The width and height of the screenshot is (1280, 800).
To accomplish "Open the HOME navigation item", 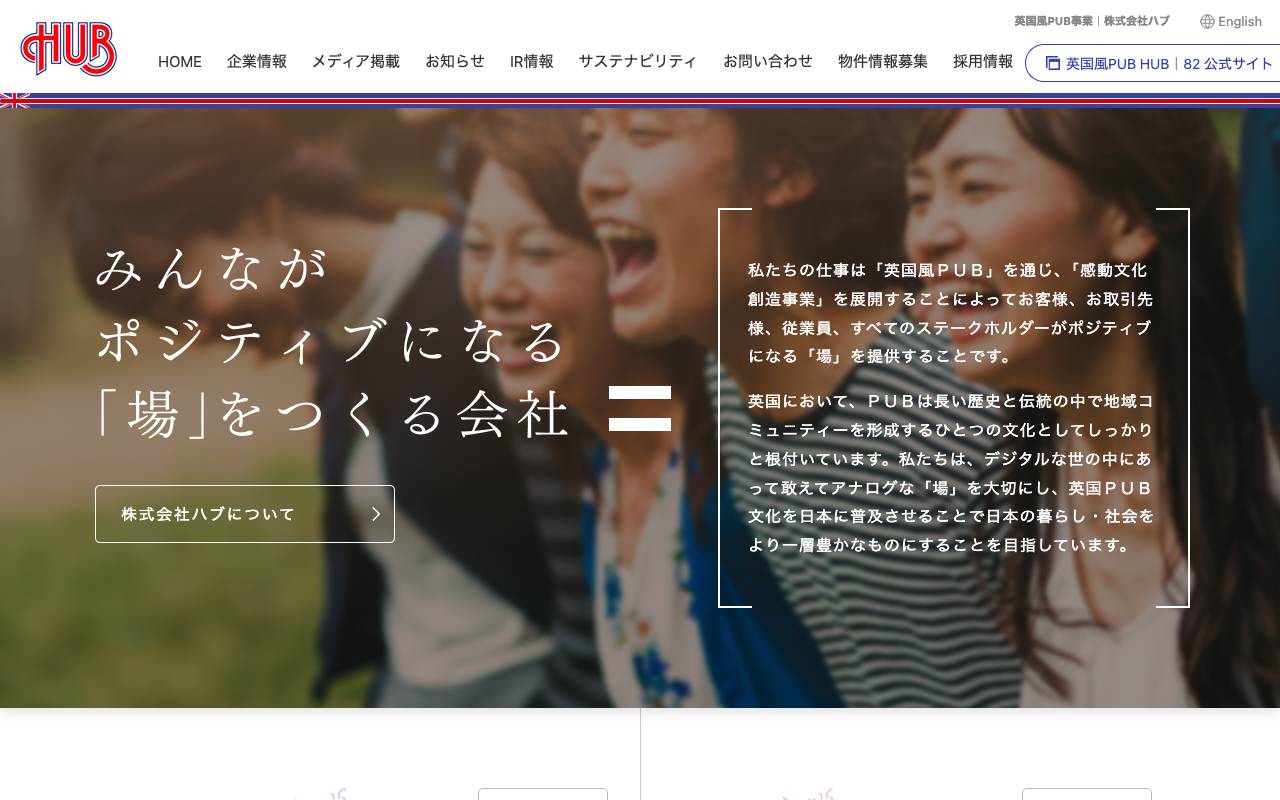I will coord(179,62).
